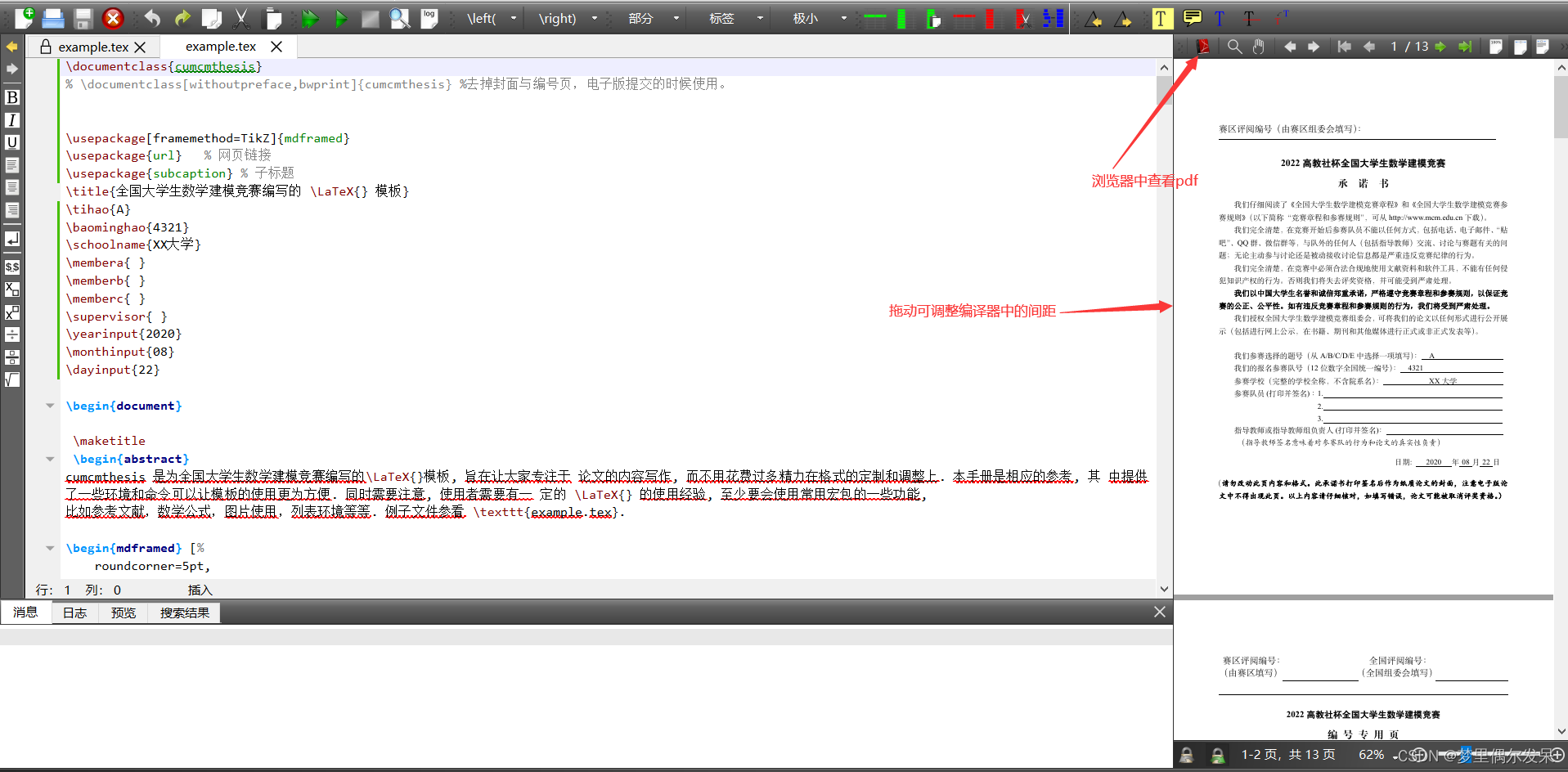Paste from the clipboard icon

tap(272, 18)
